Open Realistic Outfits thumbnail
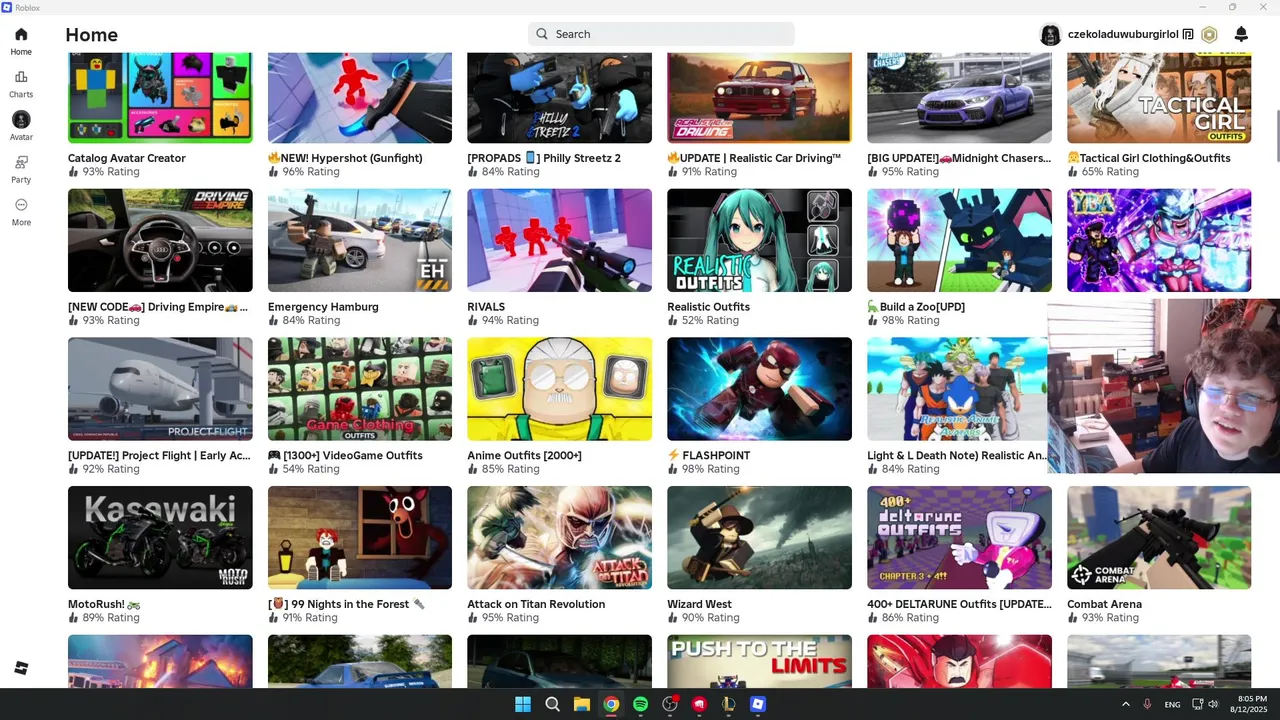 (760, 240)
